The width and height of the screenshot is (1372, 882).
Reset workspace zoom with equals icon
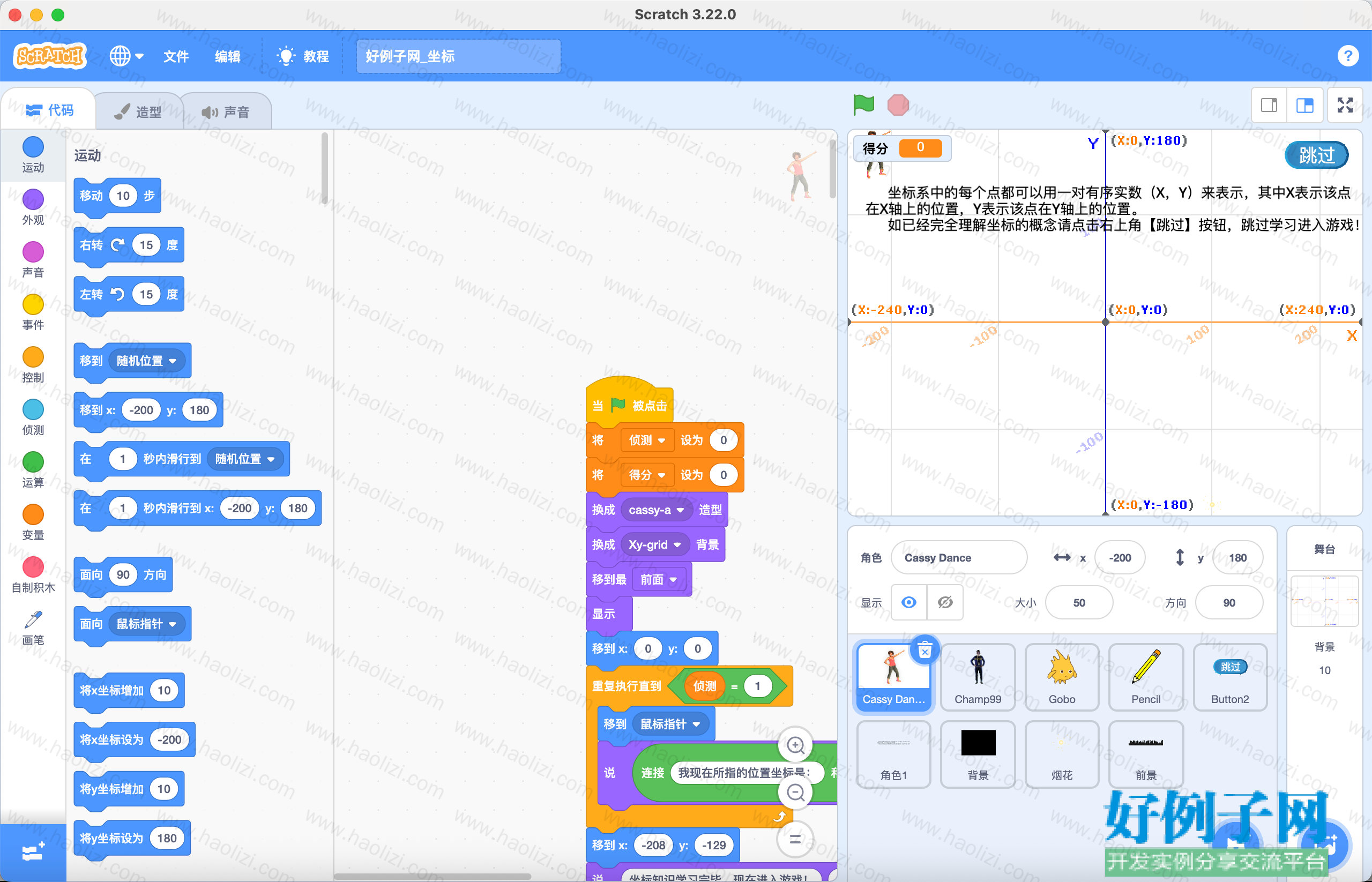click(x=795, y=840)
